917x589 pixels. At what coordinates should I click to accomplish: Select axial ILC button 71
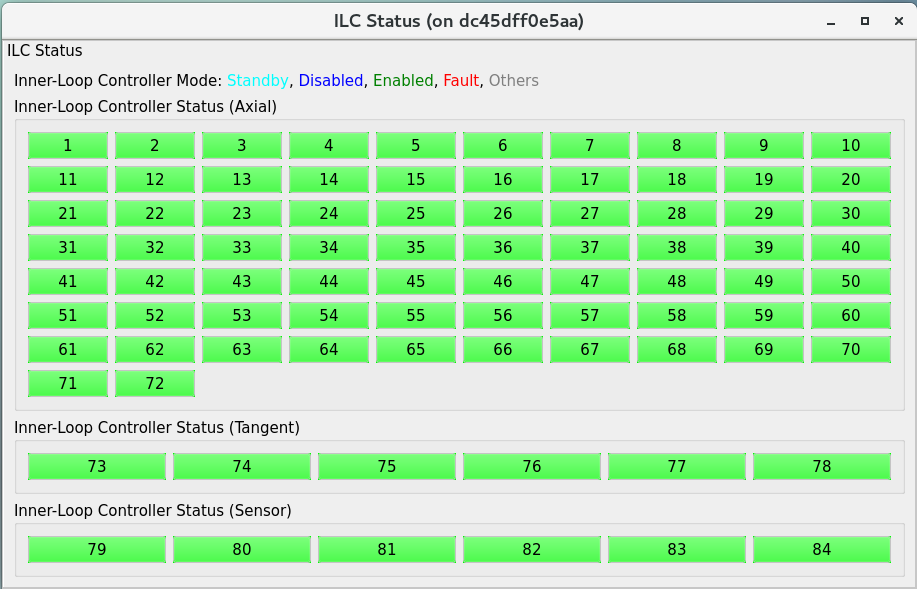click(x=68, y=384)
